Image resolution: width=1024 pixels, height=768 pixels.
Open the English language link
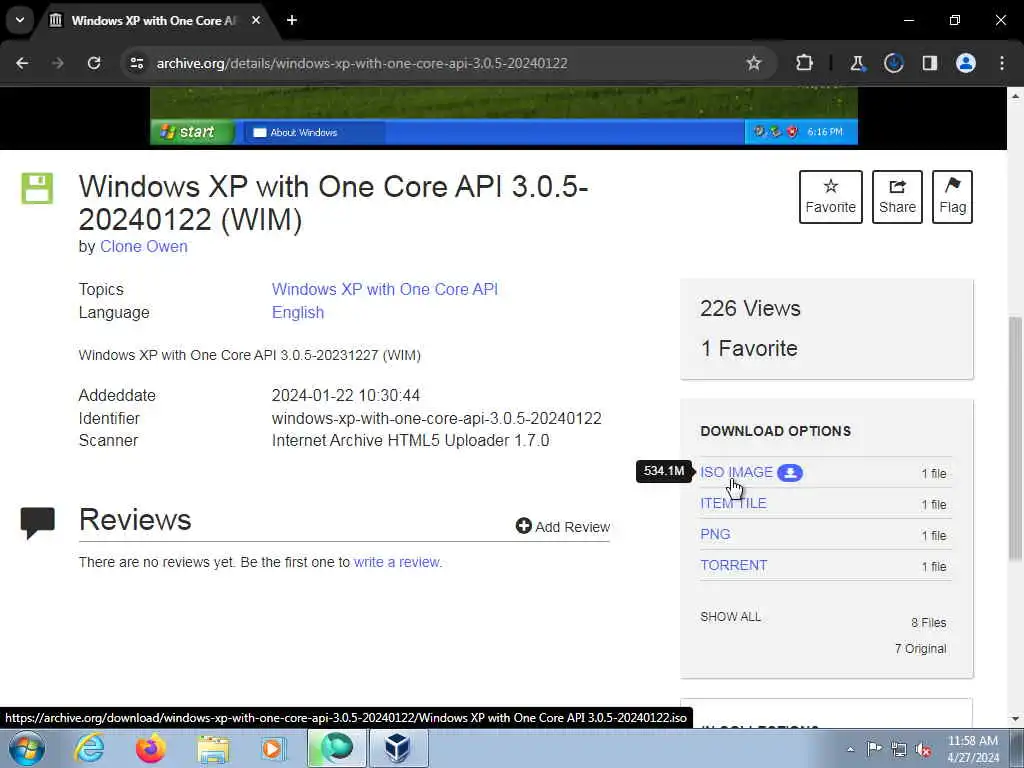(x=298, y=313)
